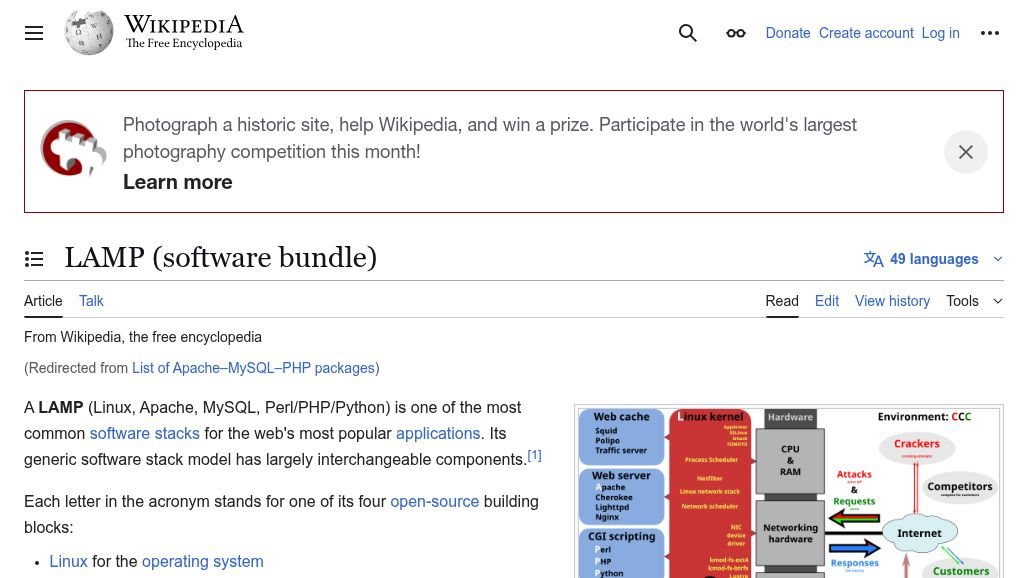
Task: Open appearance settings with the glasses icon
Action: click(x=736, y=33)
